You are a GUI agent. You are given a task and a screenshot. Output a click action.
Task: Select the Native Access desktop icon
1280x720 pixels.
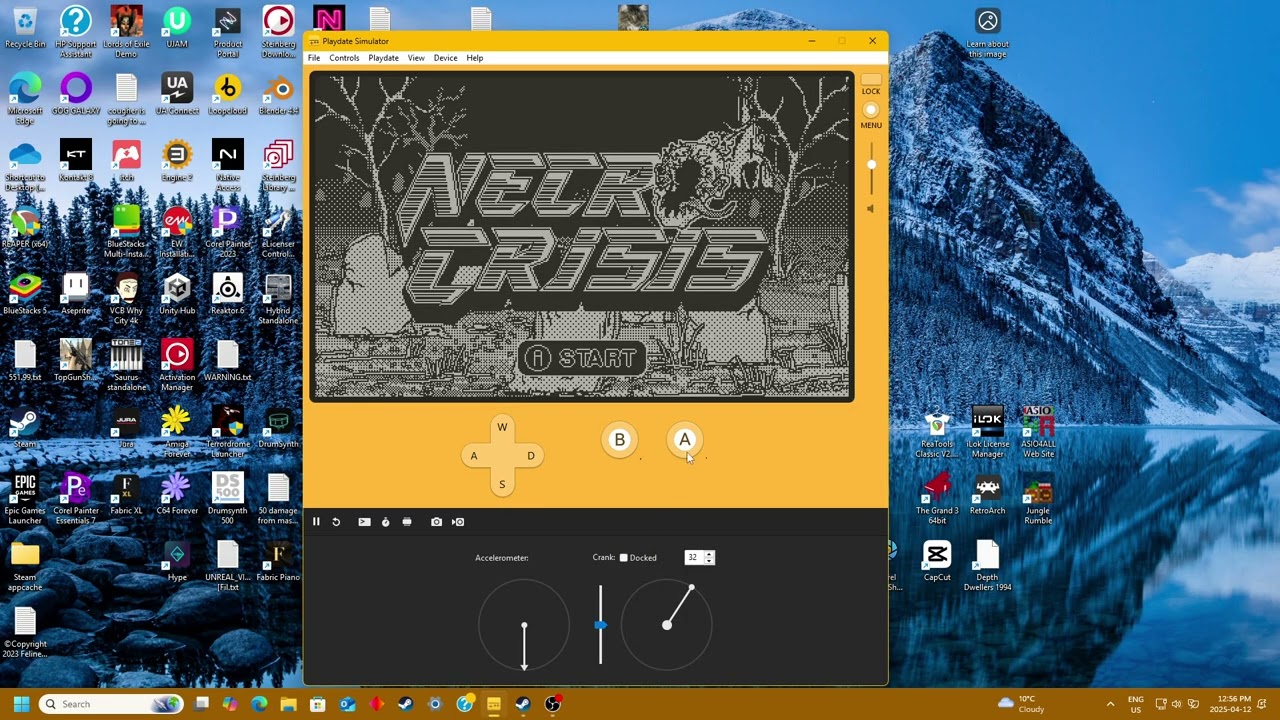pos(227,166)
